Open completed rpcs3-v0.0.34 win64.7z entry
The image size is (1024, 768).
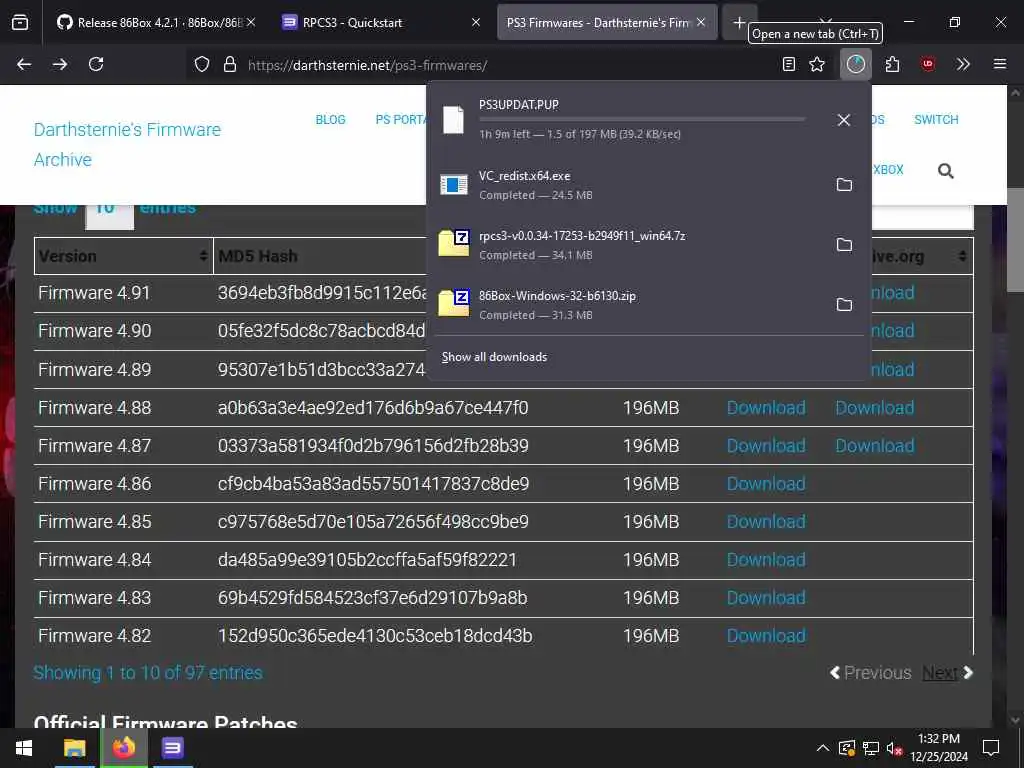[x=630, y=245]
